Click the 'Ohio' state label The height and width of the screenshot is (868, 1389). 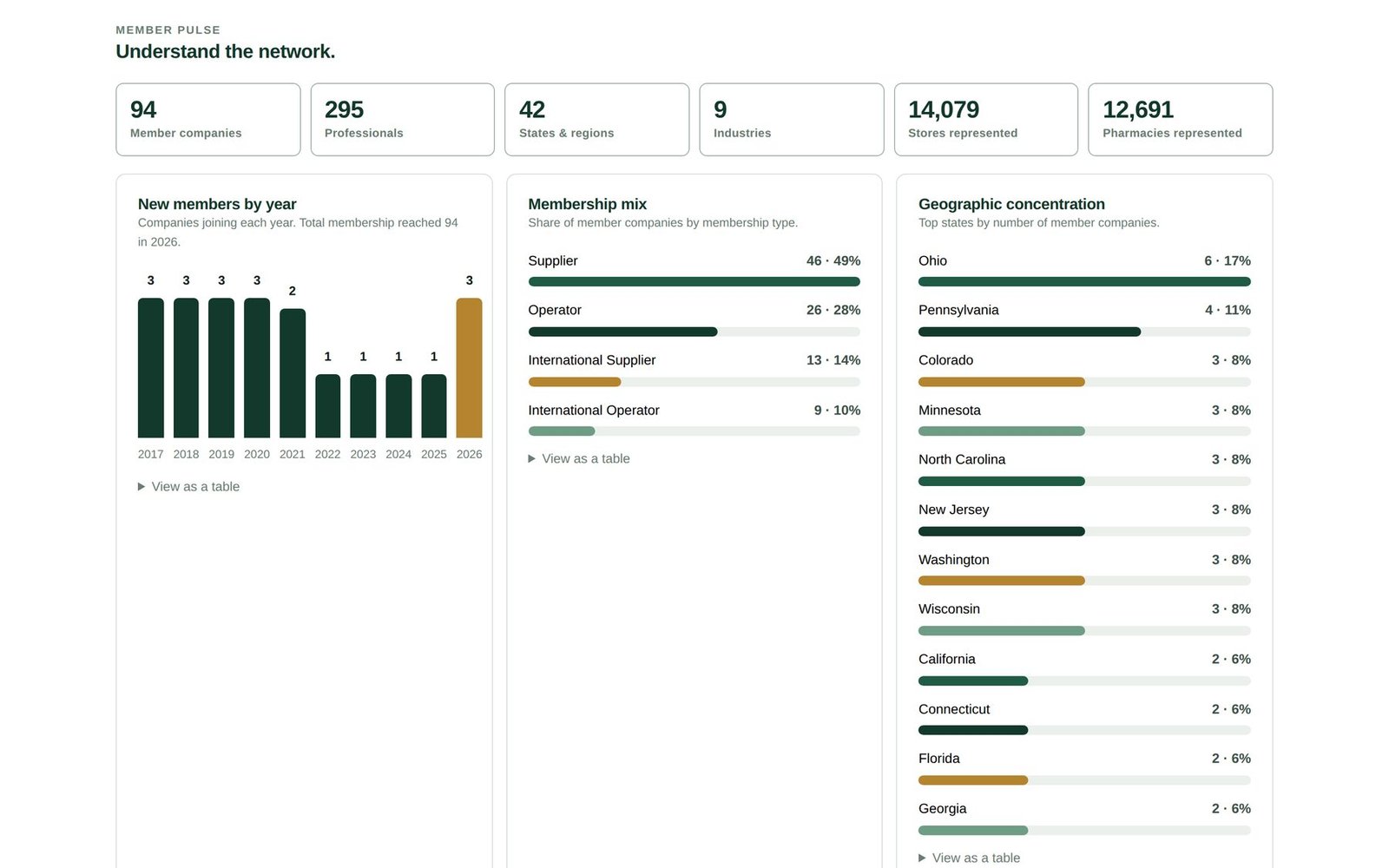click(x=933, y=260)
